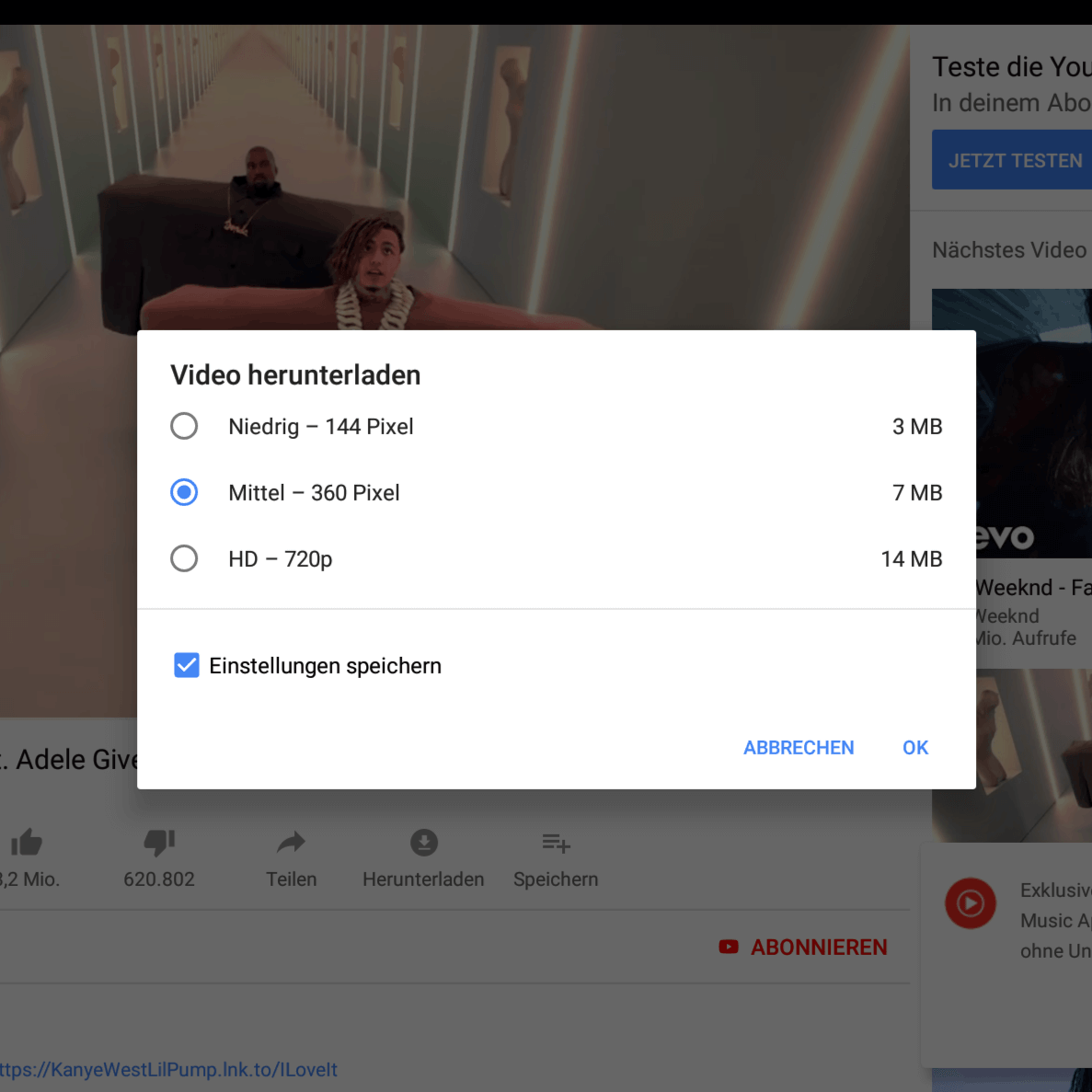The width and height of the screenshot is (1092, 1092).
Task: Click the Nächstes Video heading
Action: pyautogui.click(x=1009, y=249)
